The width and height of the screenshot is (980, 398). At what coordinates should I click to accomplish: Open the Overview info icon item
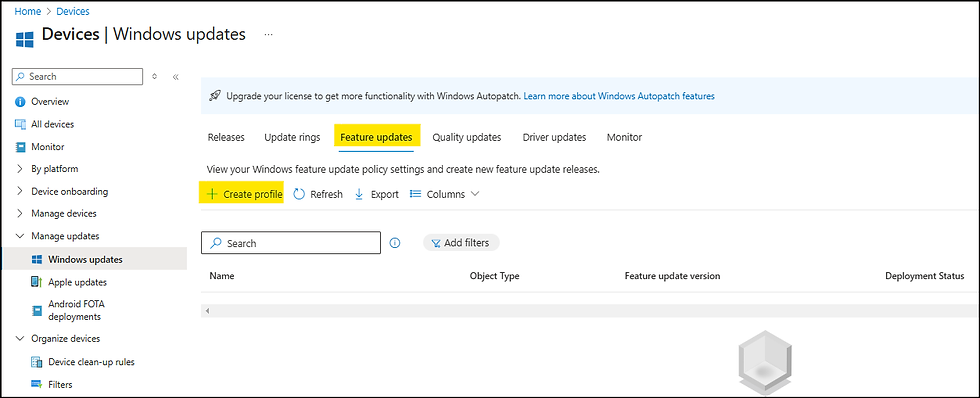(x=20, y=102)
